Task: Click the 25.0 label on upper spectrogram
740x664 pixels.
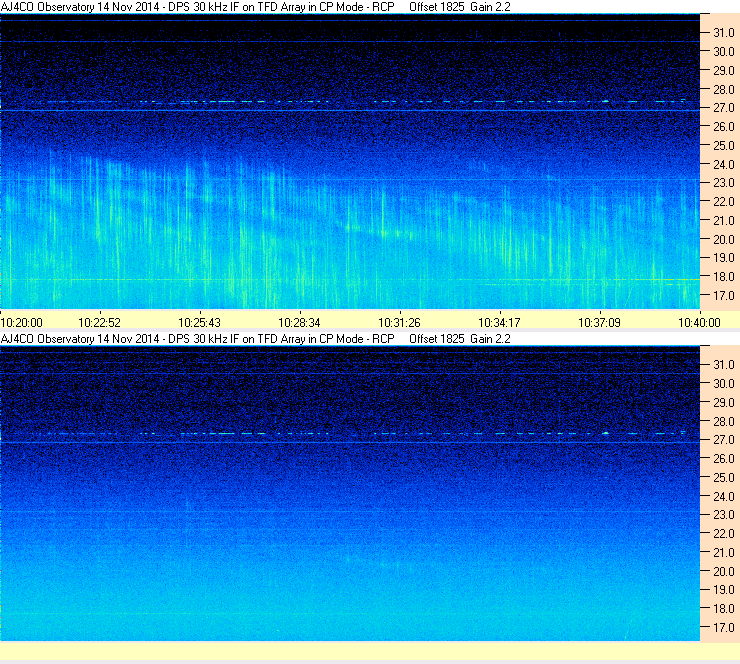Action: tap(723, 146)
